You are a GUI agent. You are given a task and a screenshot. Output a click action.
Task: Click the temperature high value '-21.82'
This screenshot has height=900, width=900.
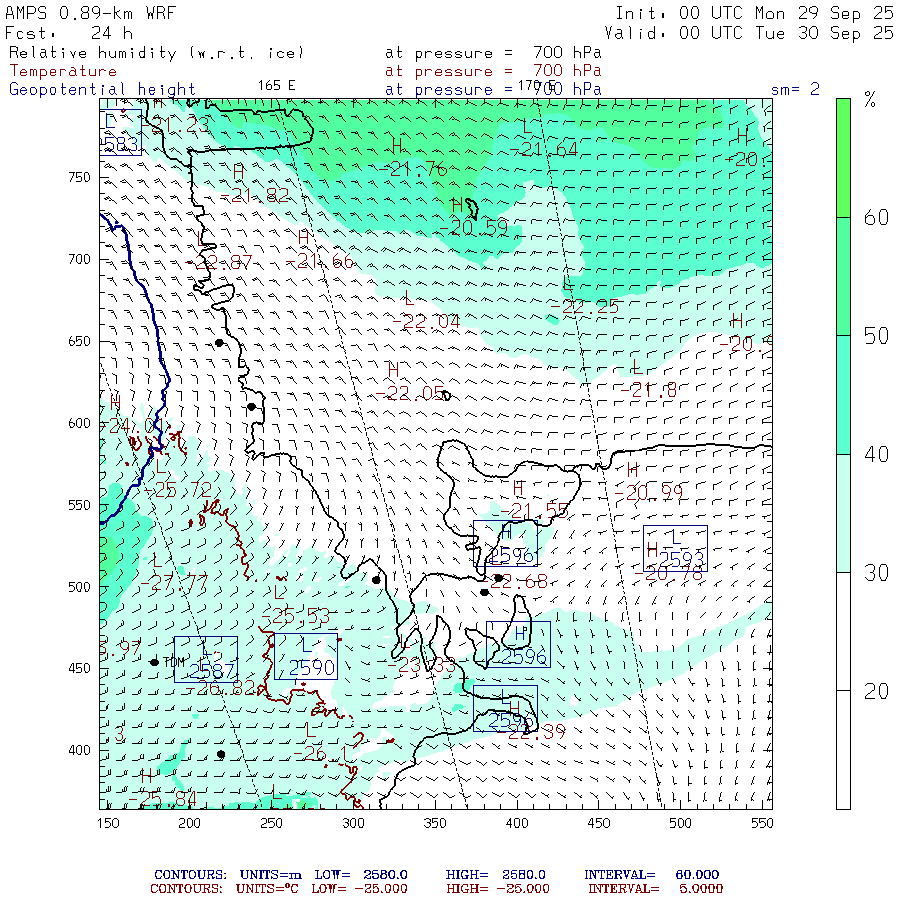[255, 196]
